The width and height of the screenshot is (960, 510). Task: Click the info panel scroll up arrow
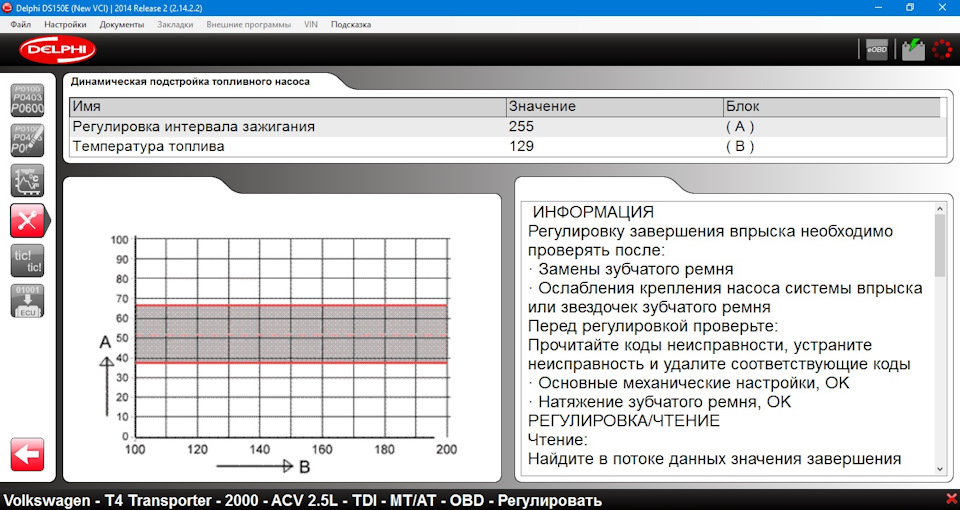click(940, 209)
